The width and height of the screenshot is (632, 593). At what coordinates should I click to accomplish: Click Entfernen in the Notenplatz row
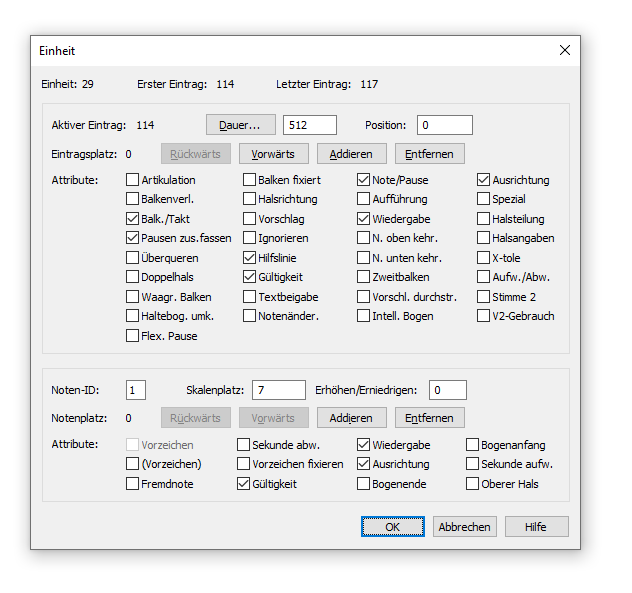click(430, 418)
